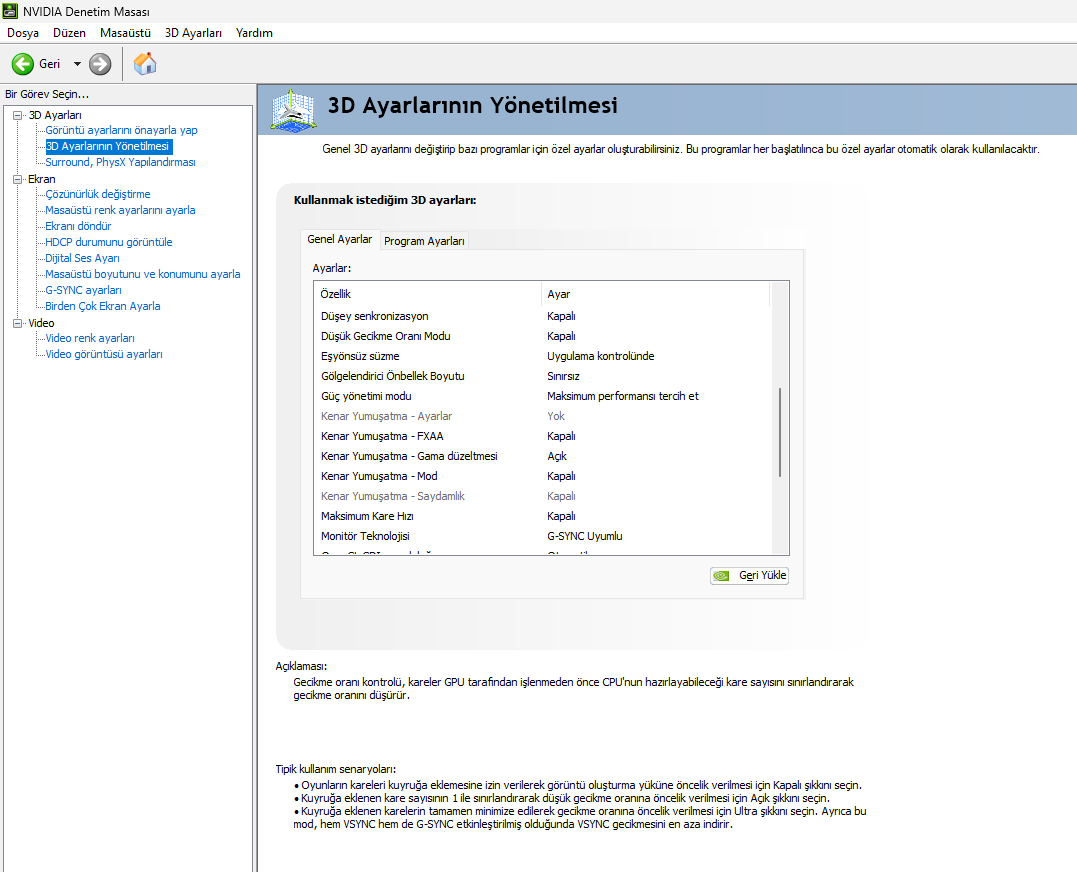Click the settings list vertical scrollbar thumb
This screenshot has width=1077, height=872.
(x=780, y=433)
